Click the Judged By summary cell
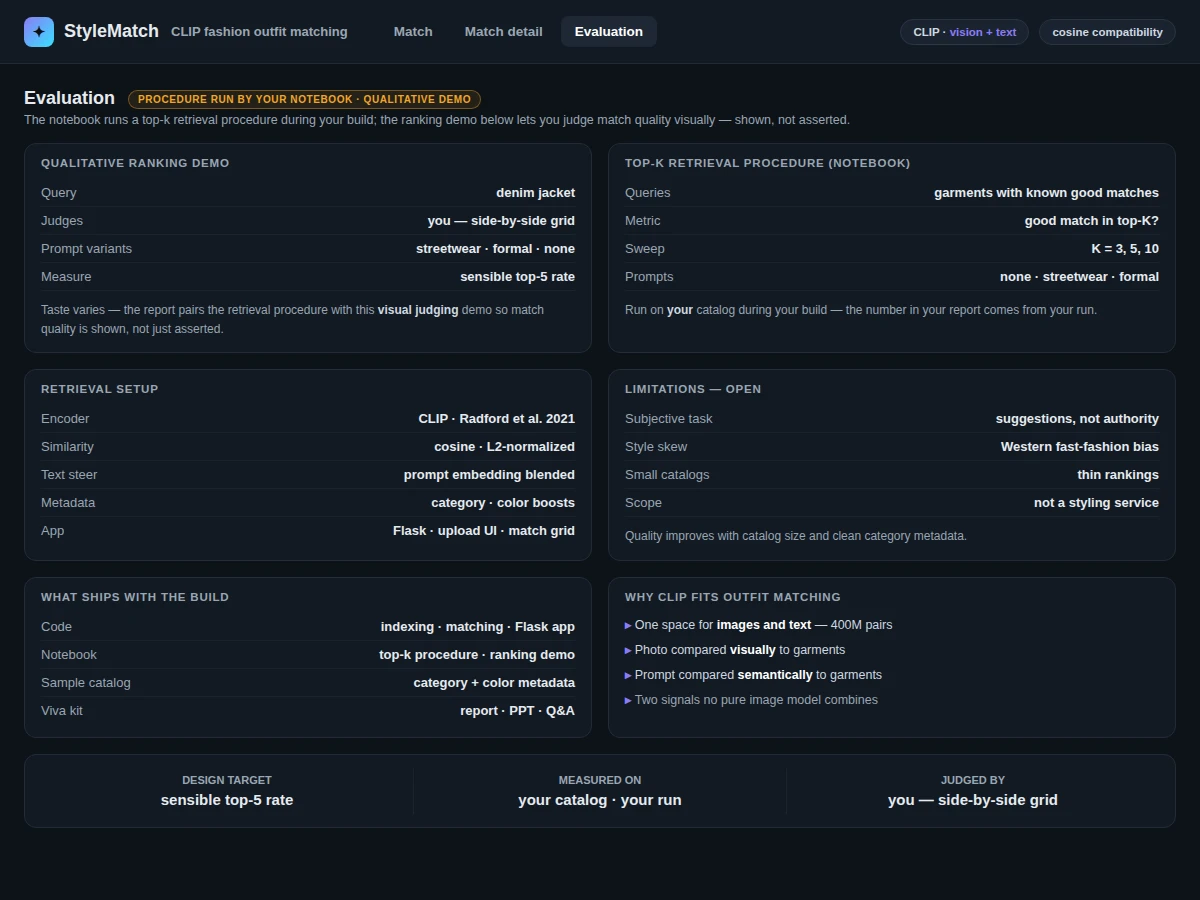The height and width of the screenshot is (900, 1200). coord(973,791)
